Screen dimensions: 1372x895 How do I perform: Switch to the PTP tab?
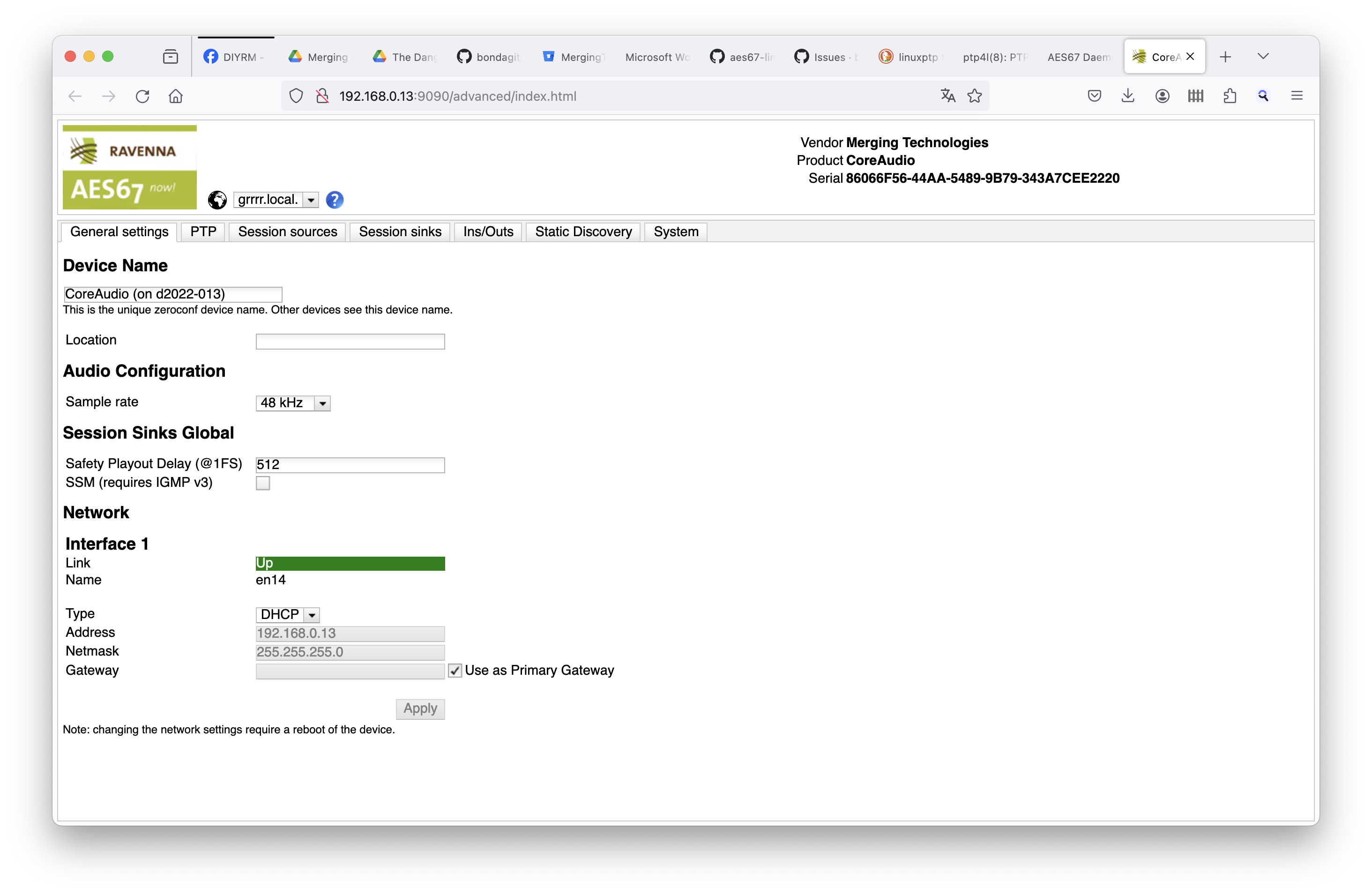(202, 231)
